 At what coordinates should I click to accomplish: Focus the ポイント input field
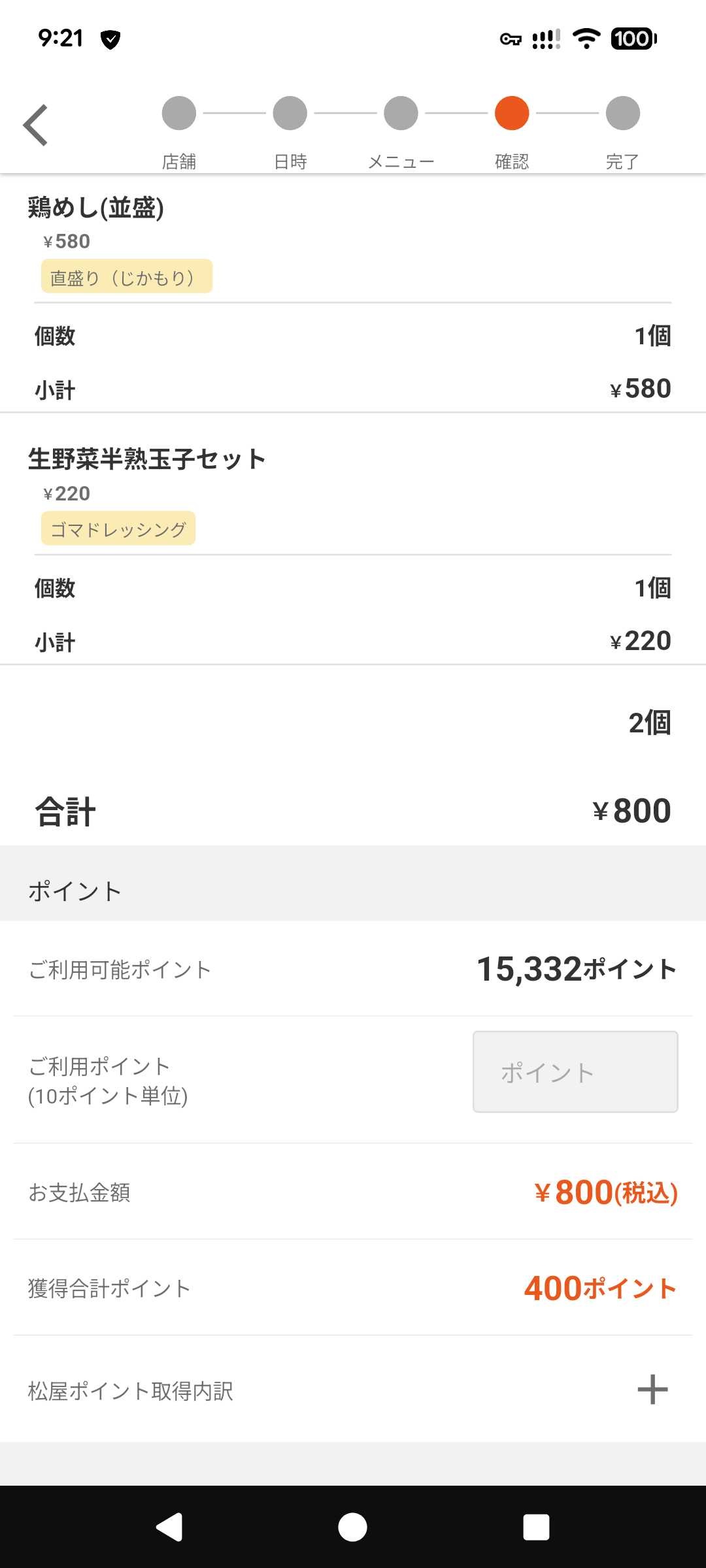click(575, 1071)
